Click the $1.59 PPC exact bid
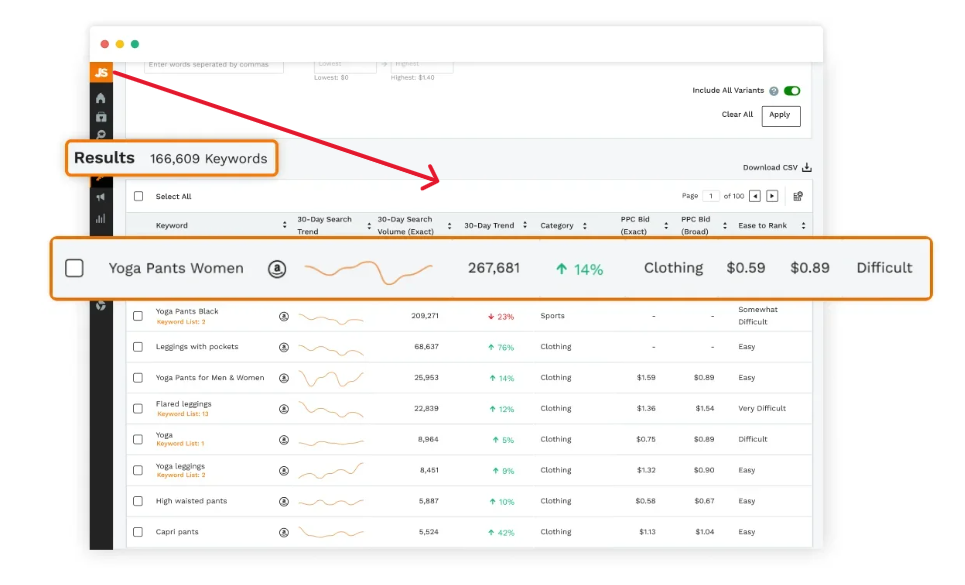Viewport: 965px width, 585px height. click(x=646, y=378)
